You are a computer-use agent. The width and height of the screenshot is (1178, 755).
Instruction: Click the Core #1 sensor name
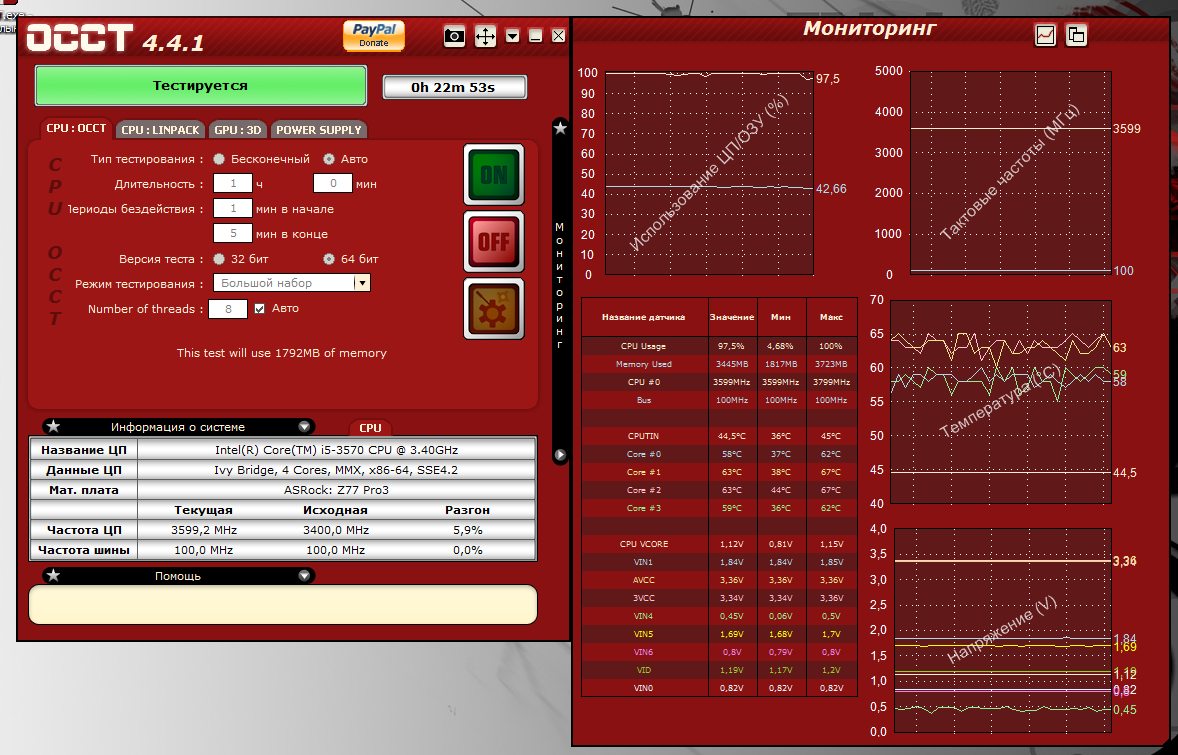point(644,473)
